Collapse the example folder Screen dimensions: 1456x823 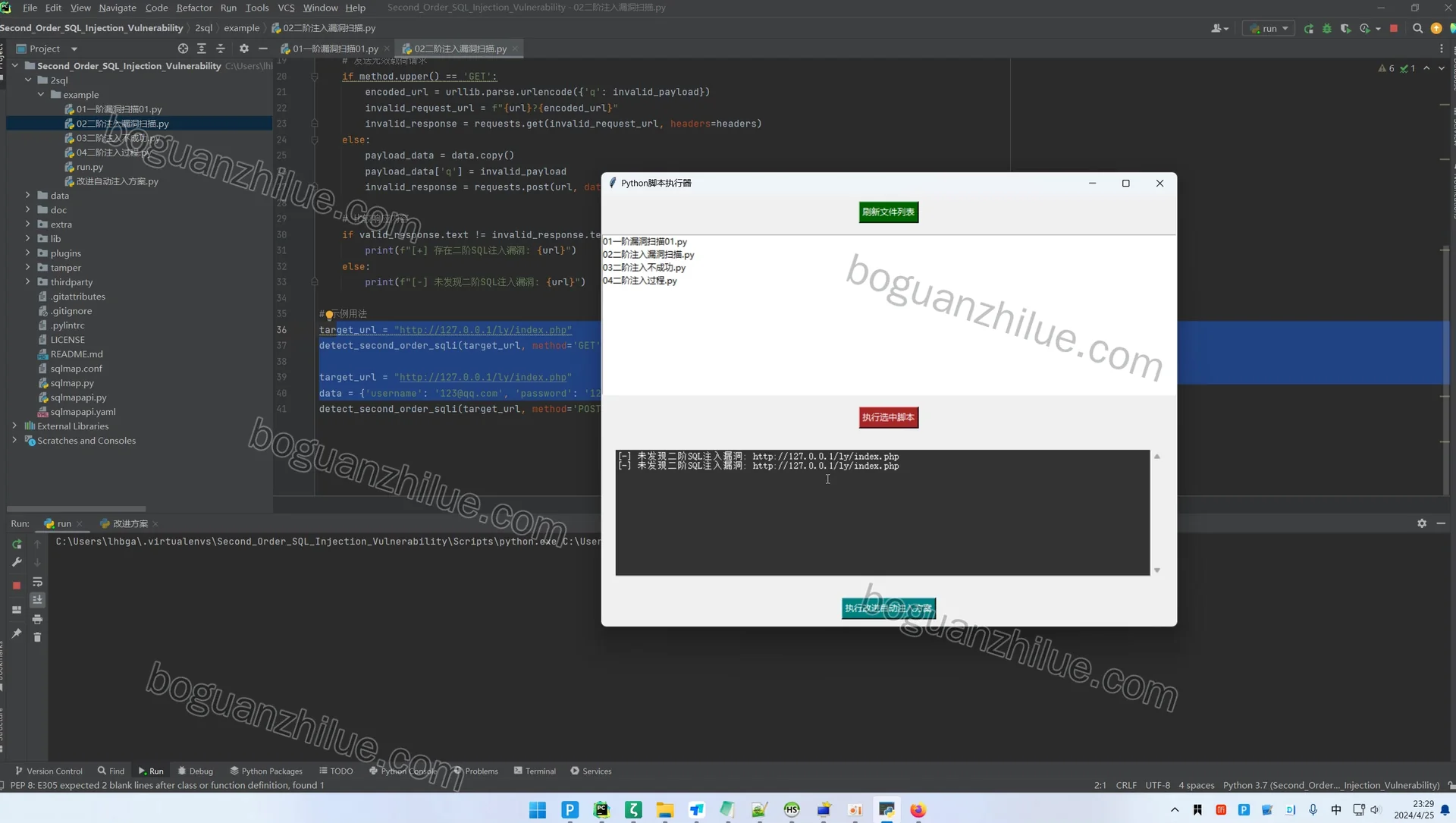click(41, 95)
